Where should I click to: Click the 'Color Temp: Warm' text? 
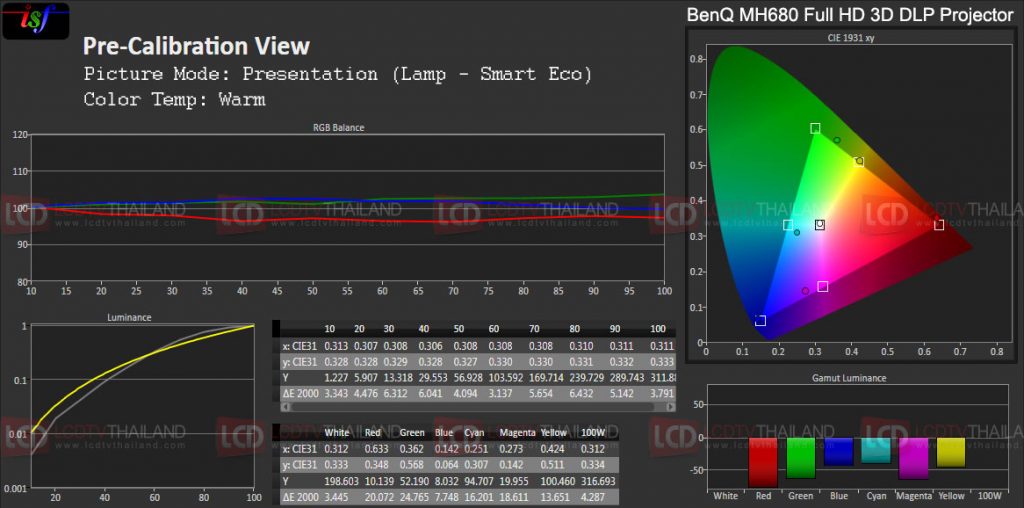point(174,99)
